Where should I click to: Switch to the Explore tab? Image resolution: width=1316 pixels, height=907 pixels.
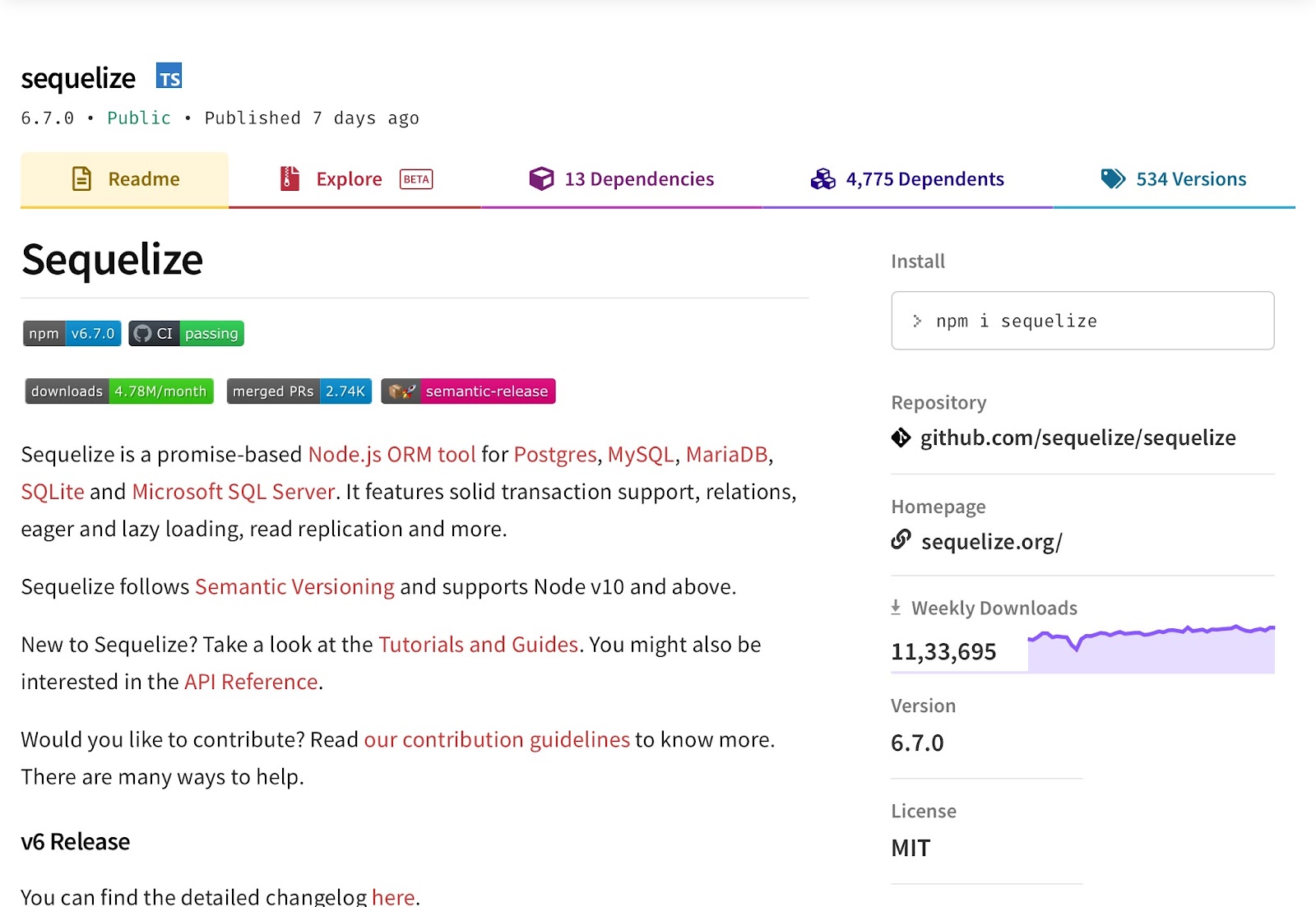point(354,179)
